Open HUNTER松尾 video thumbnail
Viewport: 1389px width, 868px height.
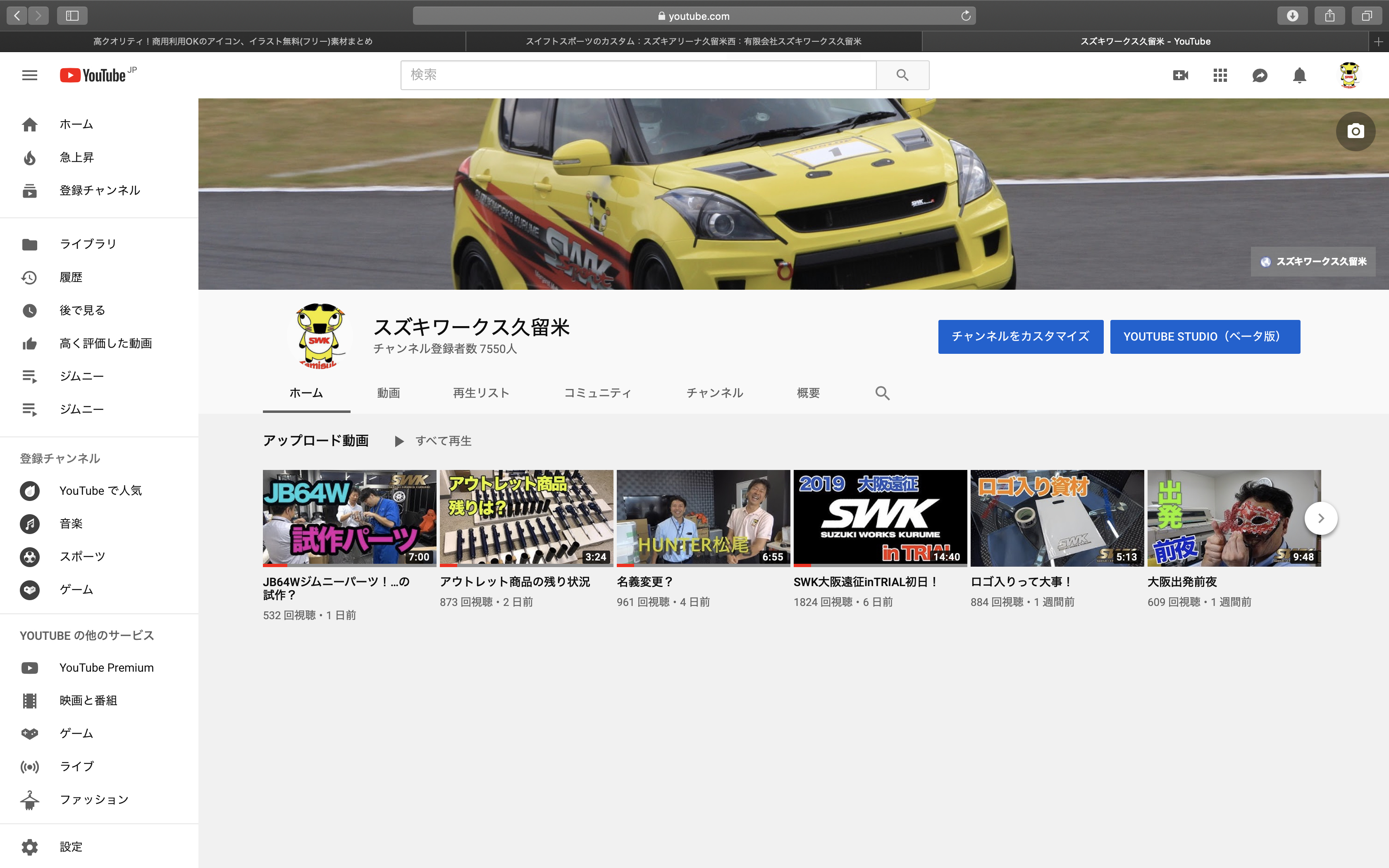(x=703, y=518)
